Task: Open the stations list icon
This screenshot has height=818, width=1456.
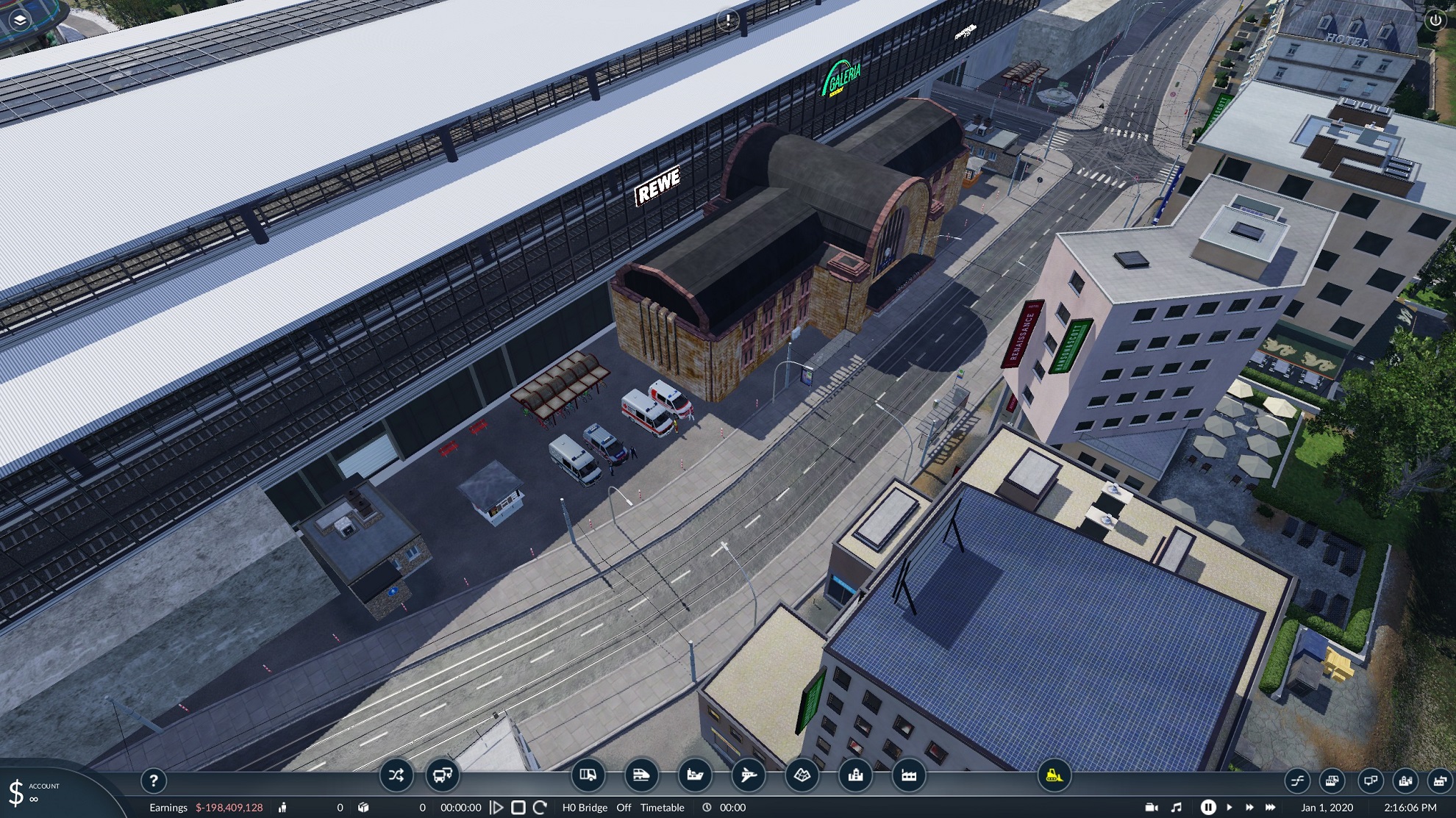Action: pyautogui.click(x=1332, y=781)
